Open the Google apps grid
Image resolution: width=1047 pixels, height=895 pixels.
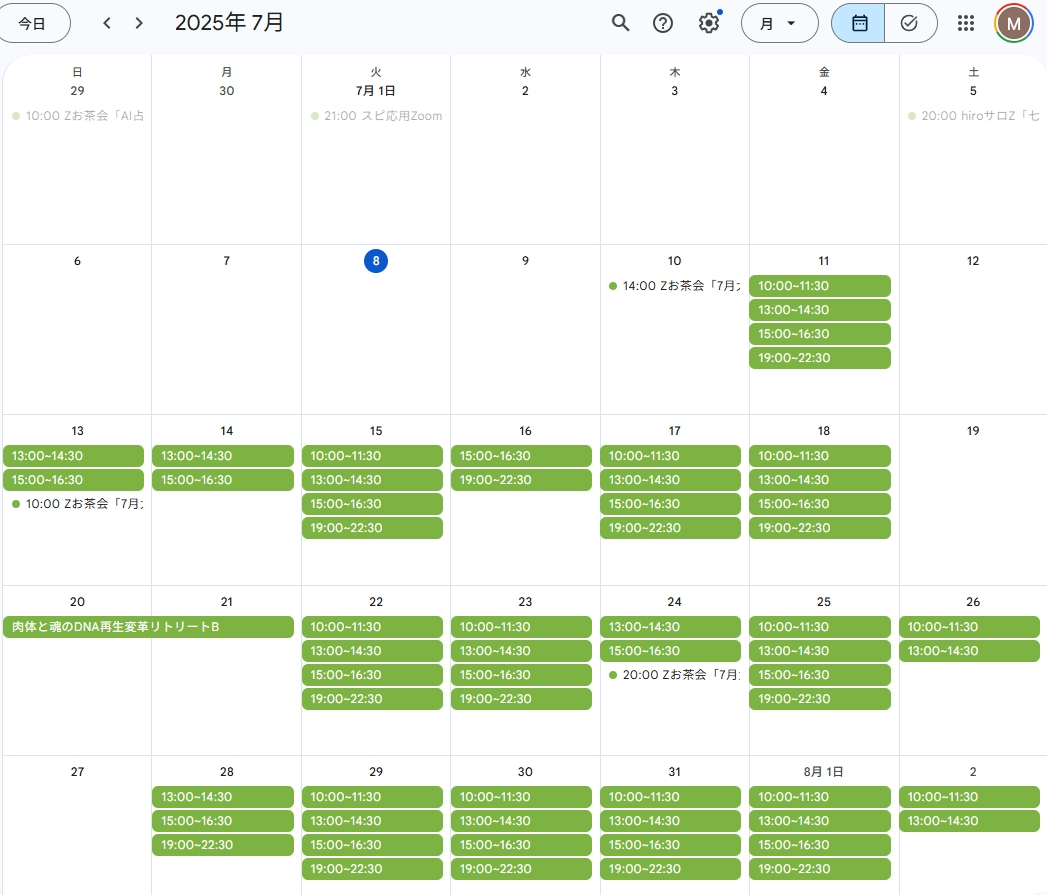[x=965, y=23]
